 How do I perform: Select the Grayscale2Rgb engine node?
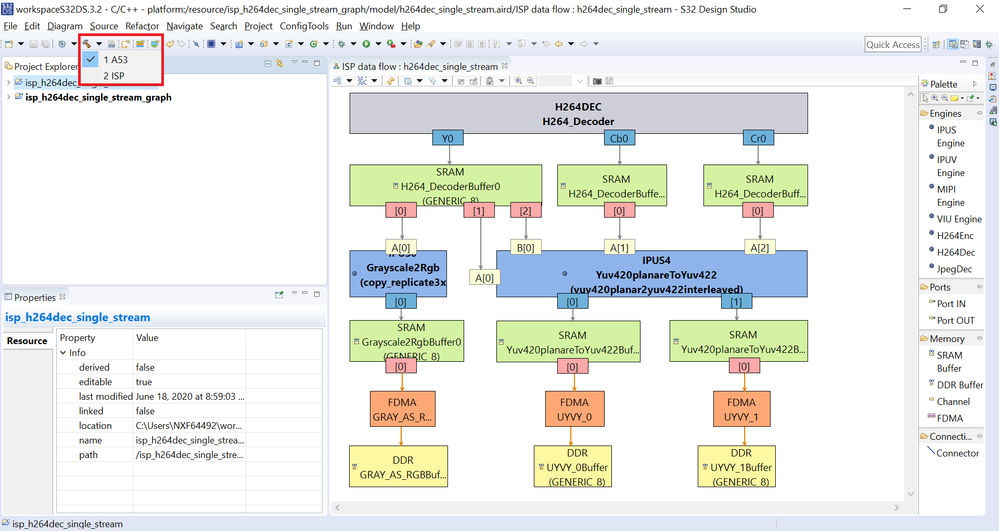click(x=398, y=275)
